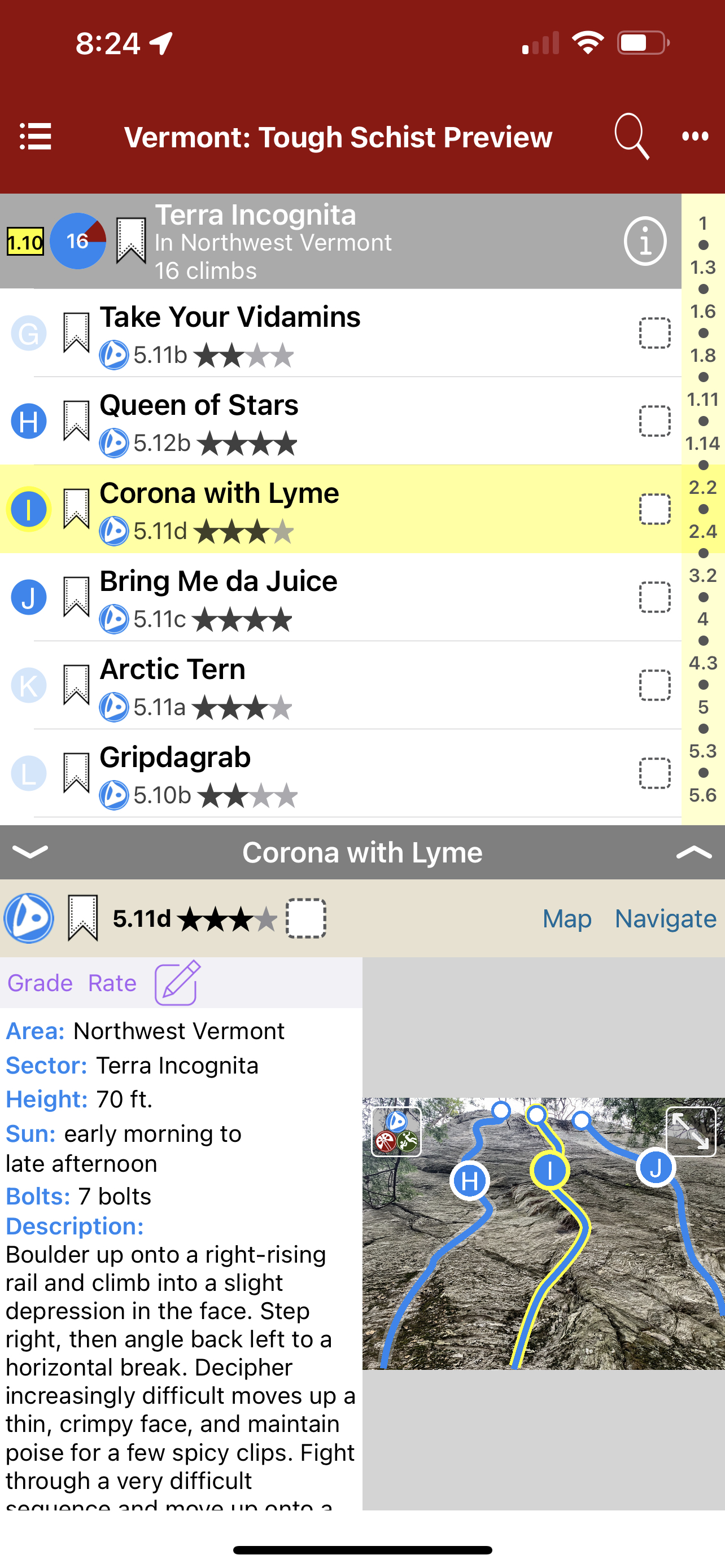Tick the Bring Me da Juice checkbox
Screen dimensions: 725x1568
[654, 597]
